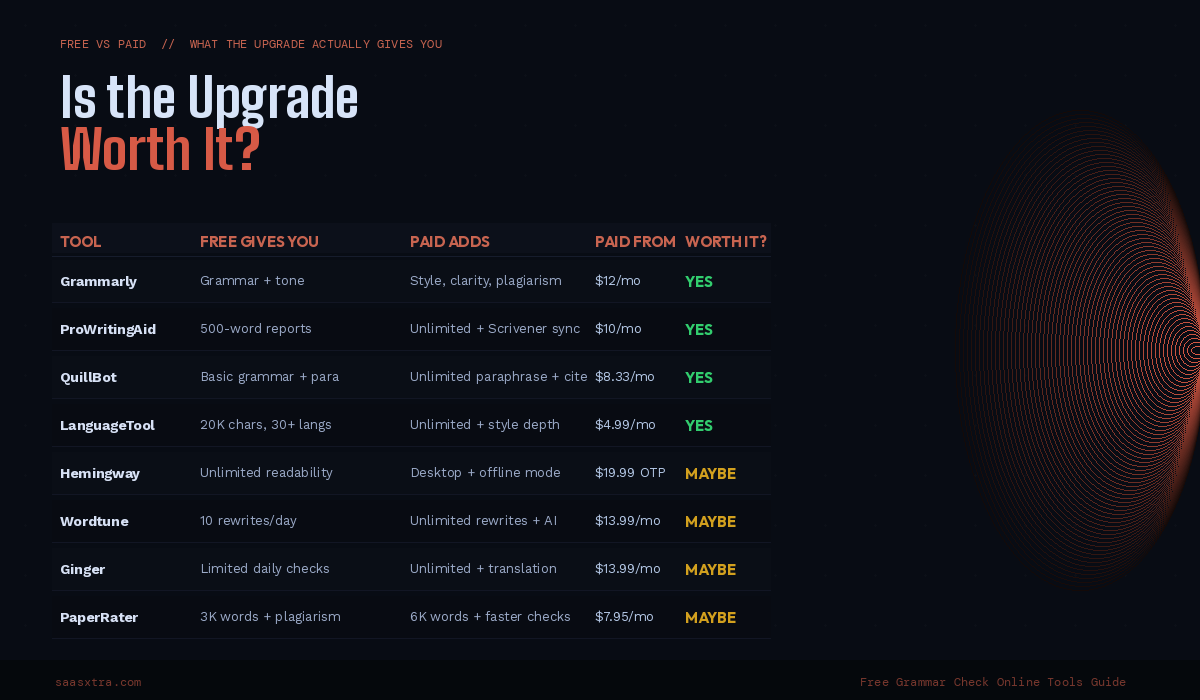Select the MAYBE verdict for Hemingway
The width and height of the screenshot is (1200, 700).
tap(710, 474)
